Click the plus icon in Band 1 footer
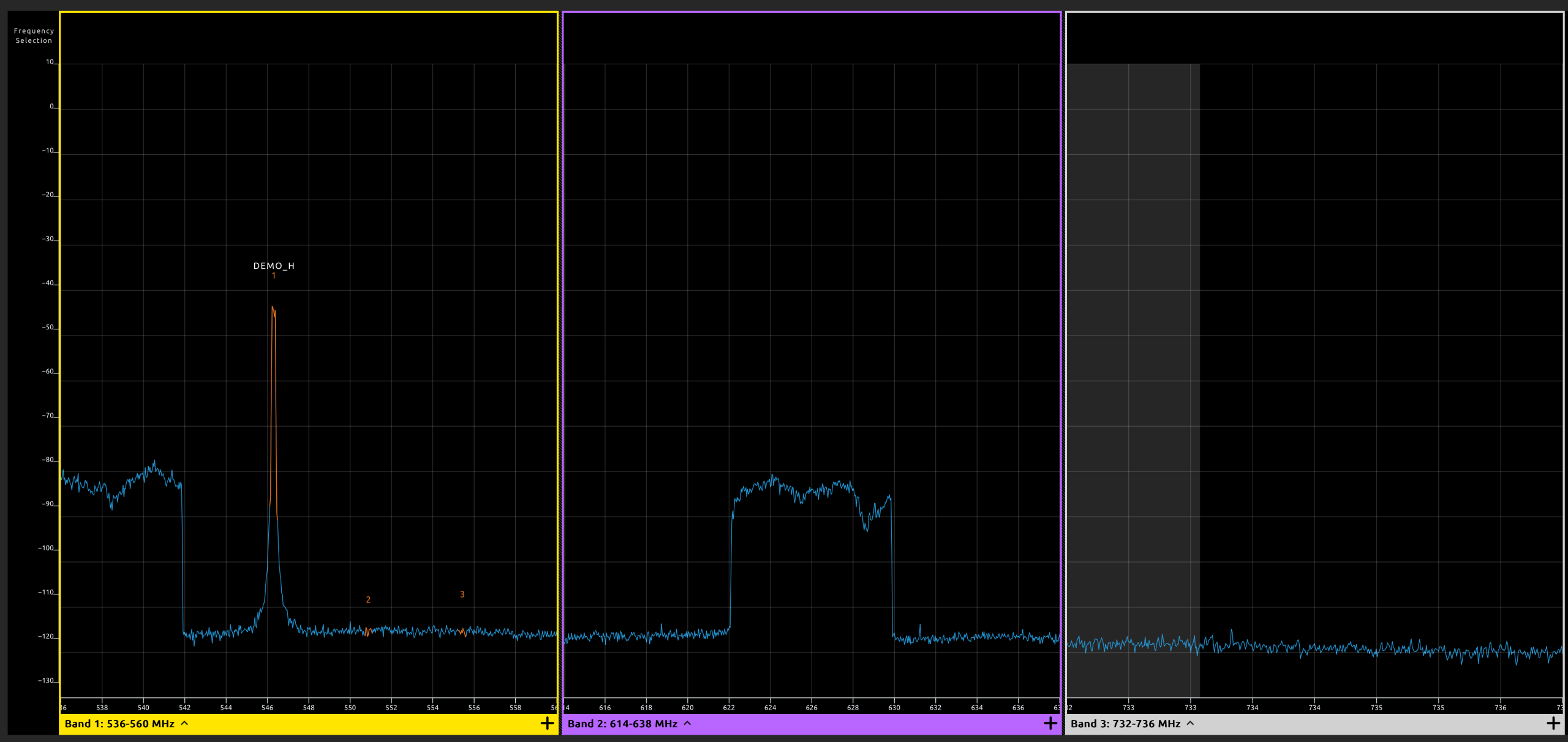Viewport: 1568px width, 742px height. (x=547, y=724)
